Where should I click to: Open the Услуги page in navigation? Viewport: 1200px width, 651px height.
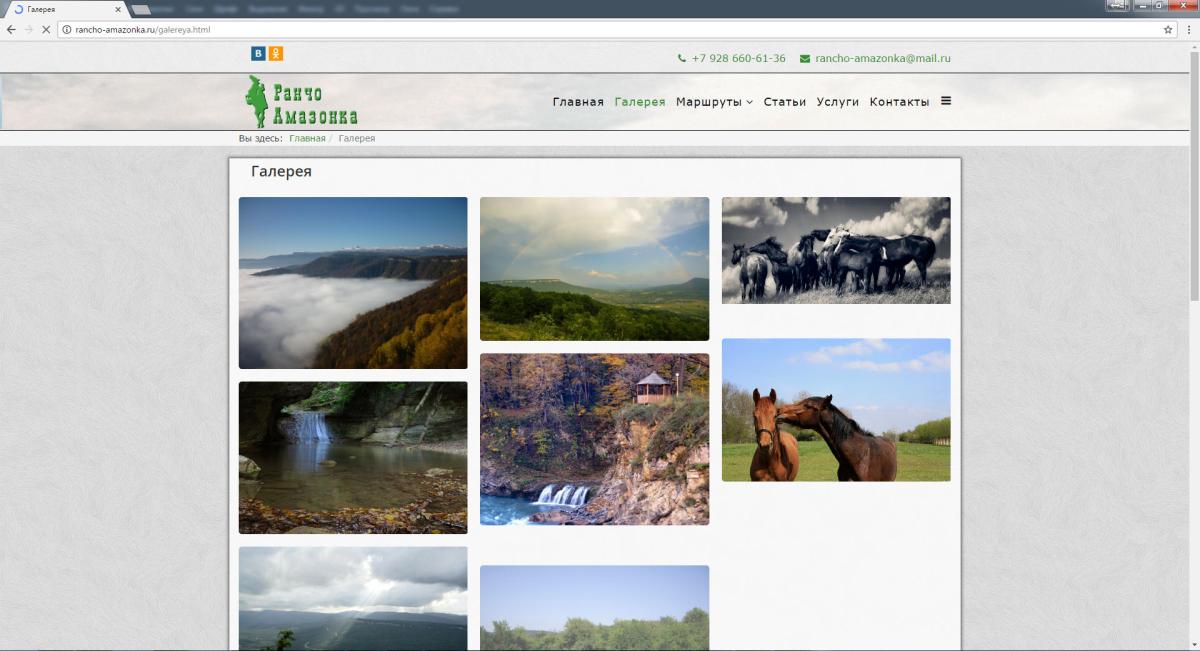837,102
